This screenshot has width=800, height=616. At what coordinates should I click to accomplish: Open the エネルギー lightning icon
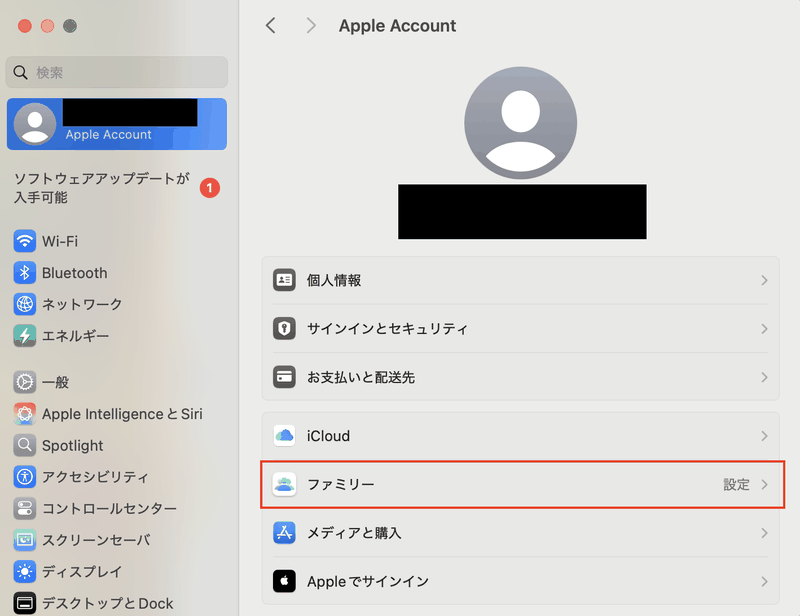[24, 336]
